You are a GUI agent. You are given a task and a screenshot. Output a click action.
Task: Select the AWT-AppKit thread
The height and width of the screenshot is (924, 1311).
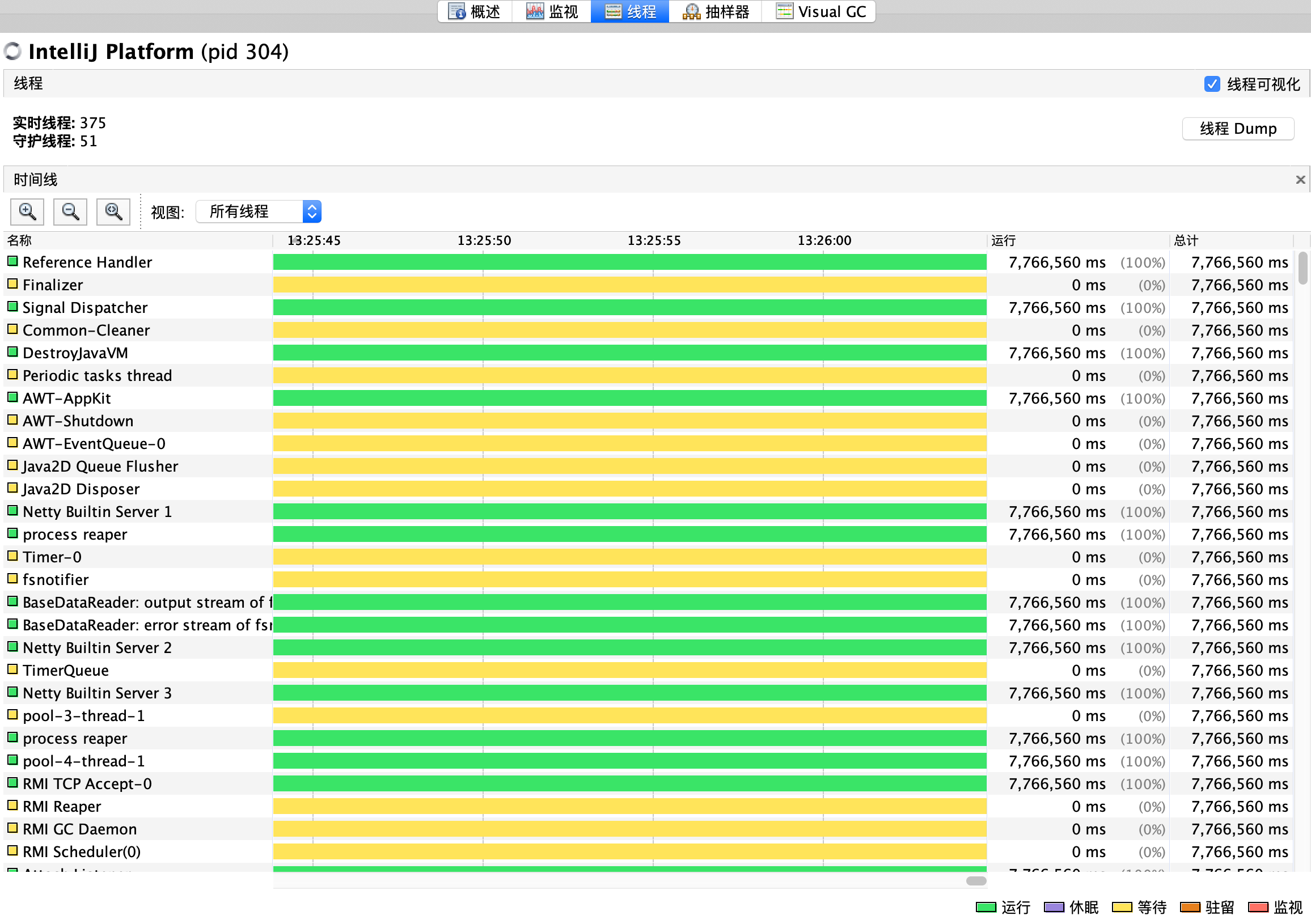pyautogui.click(x=67, y=399)
